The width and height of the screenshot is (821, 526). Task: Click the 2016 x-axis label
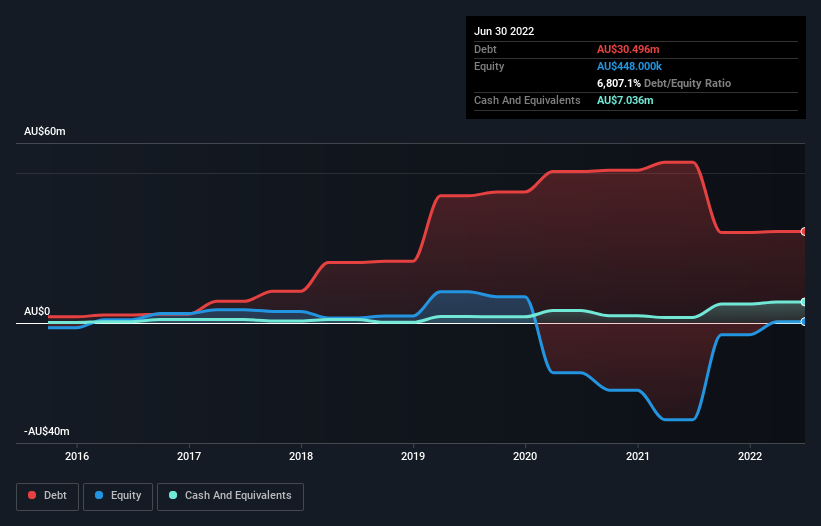77,456
